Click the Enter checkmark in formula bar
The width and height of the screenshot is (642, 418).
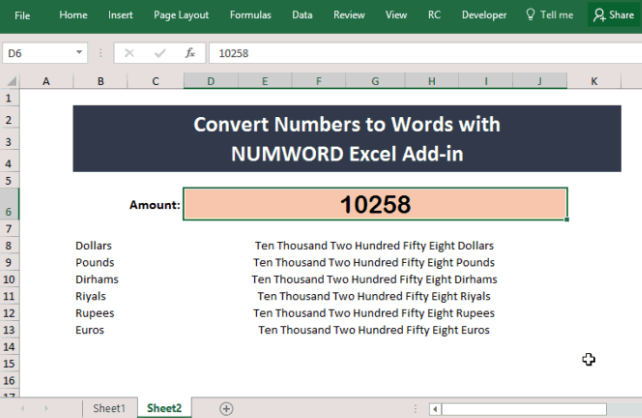160,53
